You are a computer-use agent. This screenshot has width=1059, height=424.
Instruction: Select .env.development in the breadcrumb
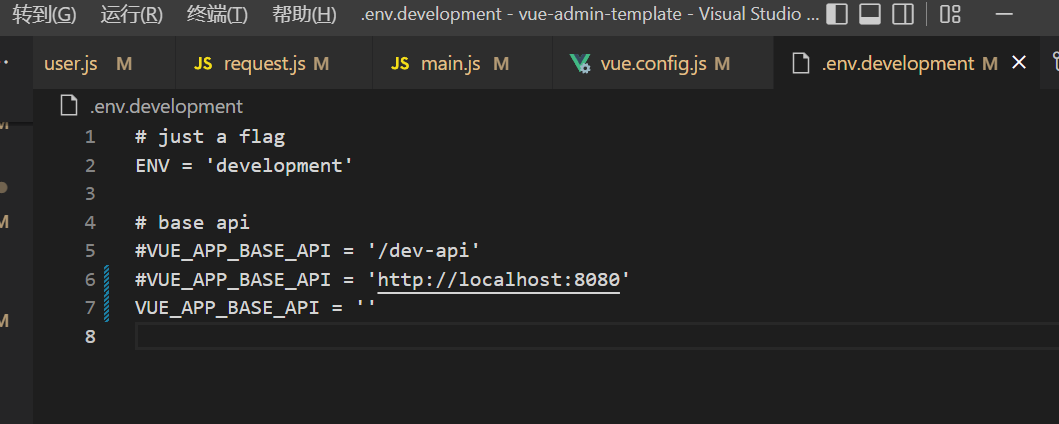tap(166, 106)
